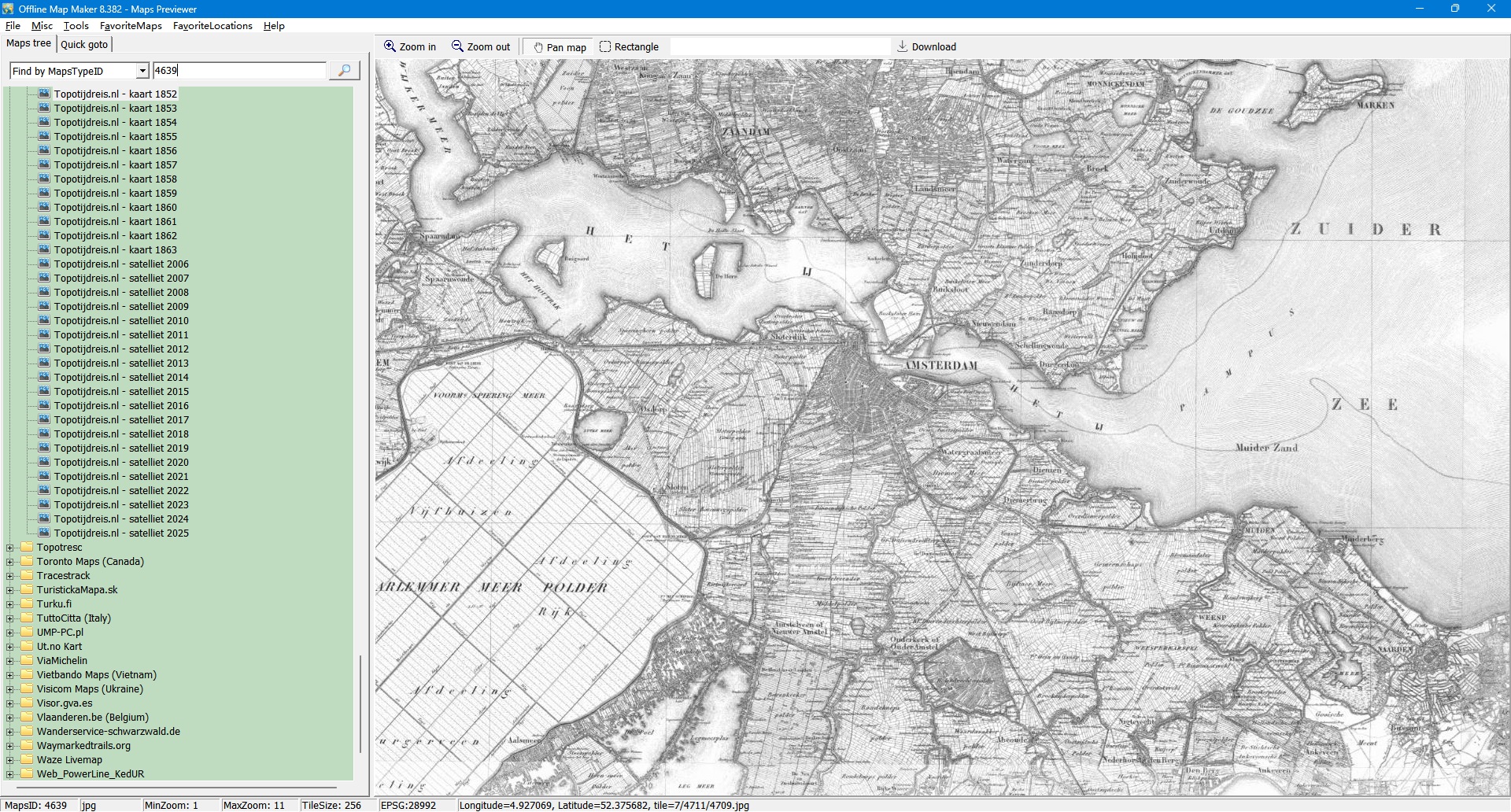This screenshot has width=1511, height=812.
Task: Expand the ViaMichelin folder node
Action: [x=10, y=661]
